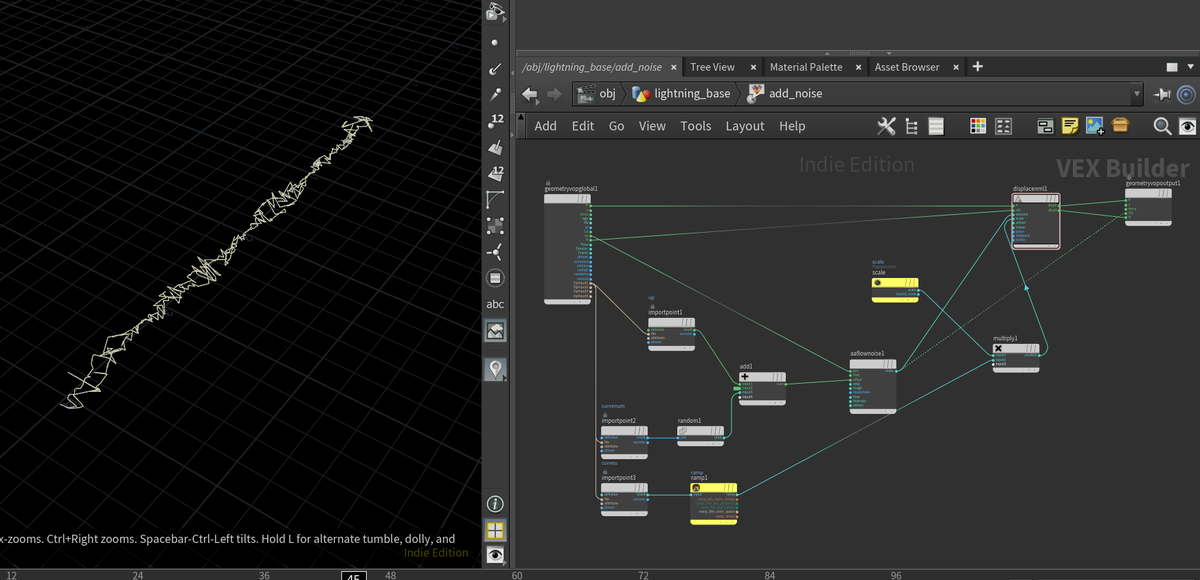1200x580 pixels.
Task: Pin the network pane
Action: pos(1162,94)
